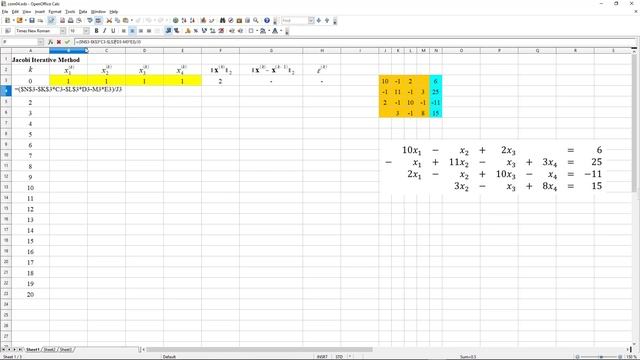Open the Function Wizard icon
640x360 pixels.
[x=51, y=42]
